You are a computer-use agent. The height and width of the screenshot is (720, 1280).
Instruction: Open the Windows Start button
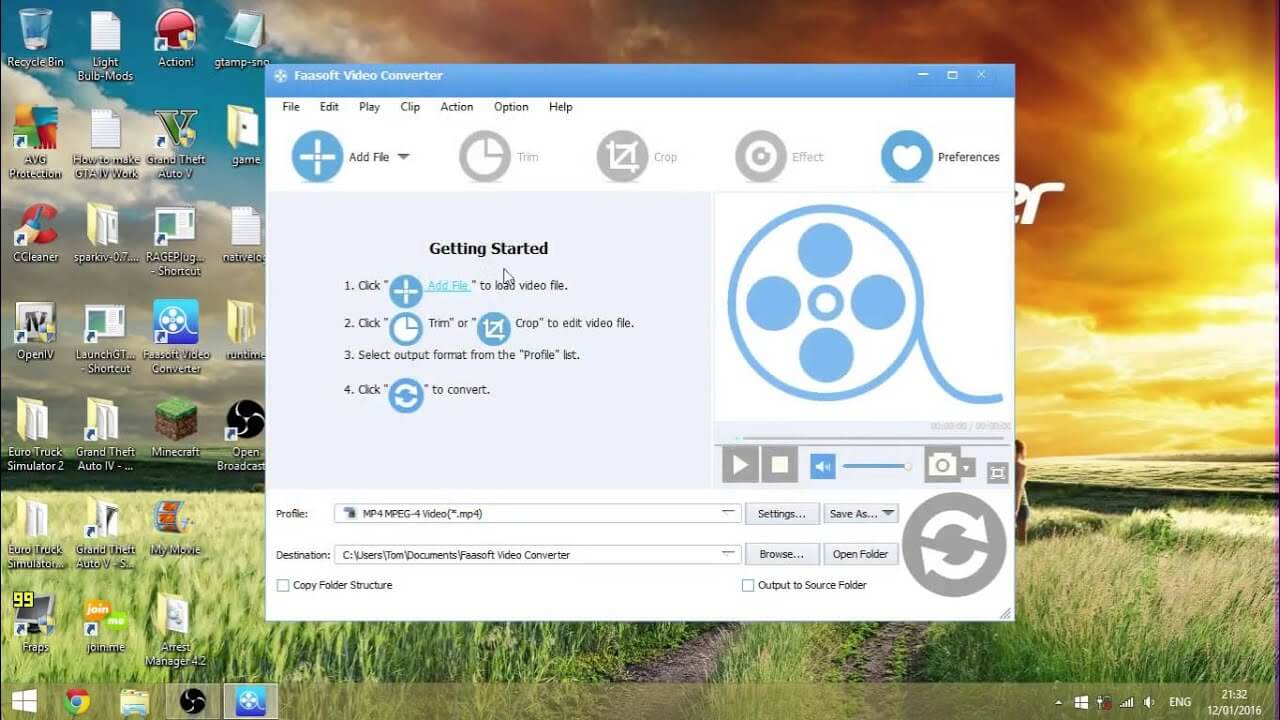coord(24,701)
